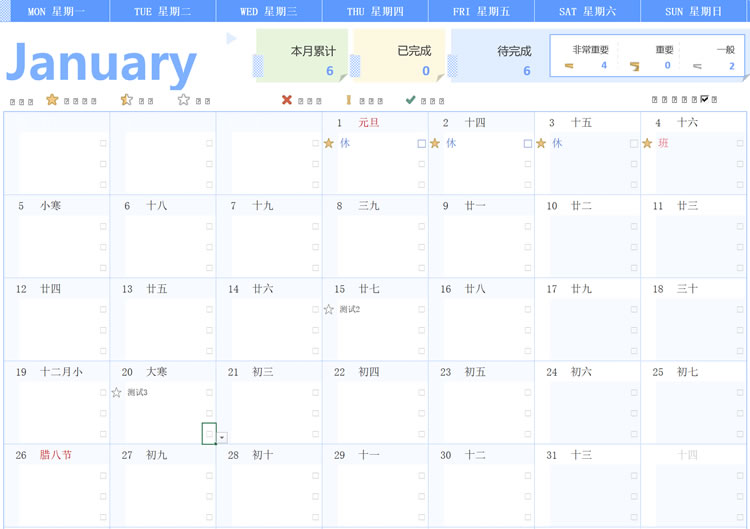The width and height of the screenshot is (750, 529).
Task: Click the 测试2 task on January 15
Action: coord(350,309)
